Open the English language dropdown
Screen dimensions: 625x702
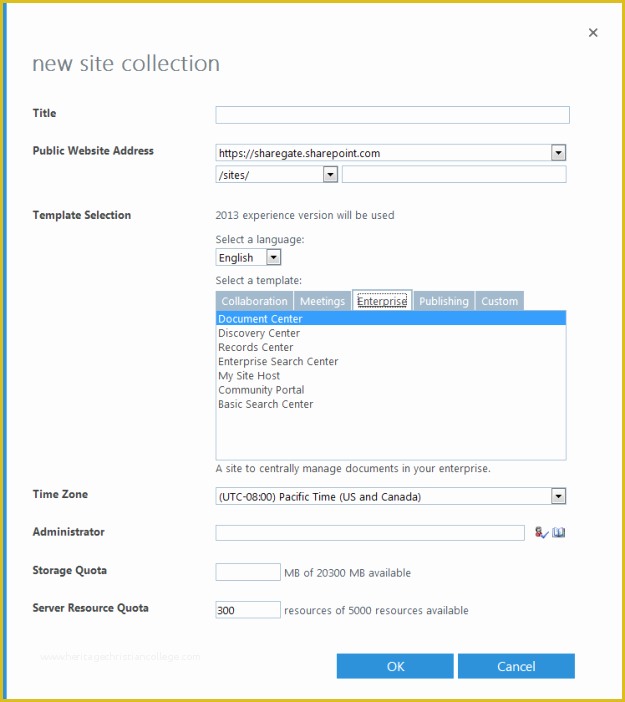point(274,257)
